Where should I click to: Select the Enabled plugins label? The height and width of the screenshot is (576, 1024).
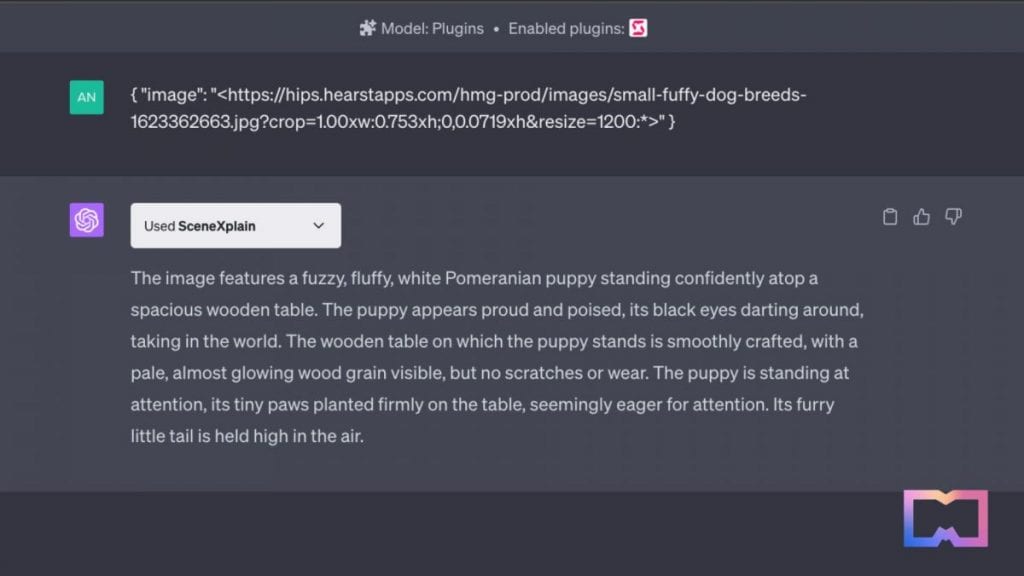coord(566,29)
